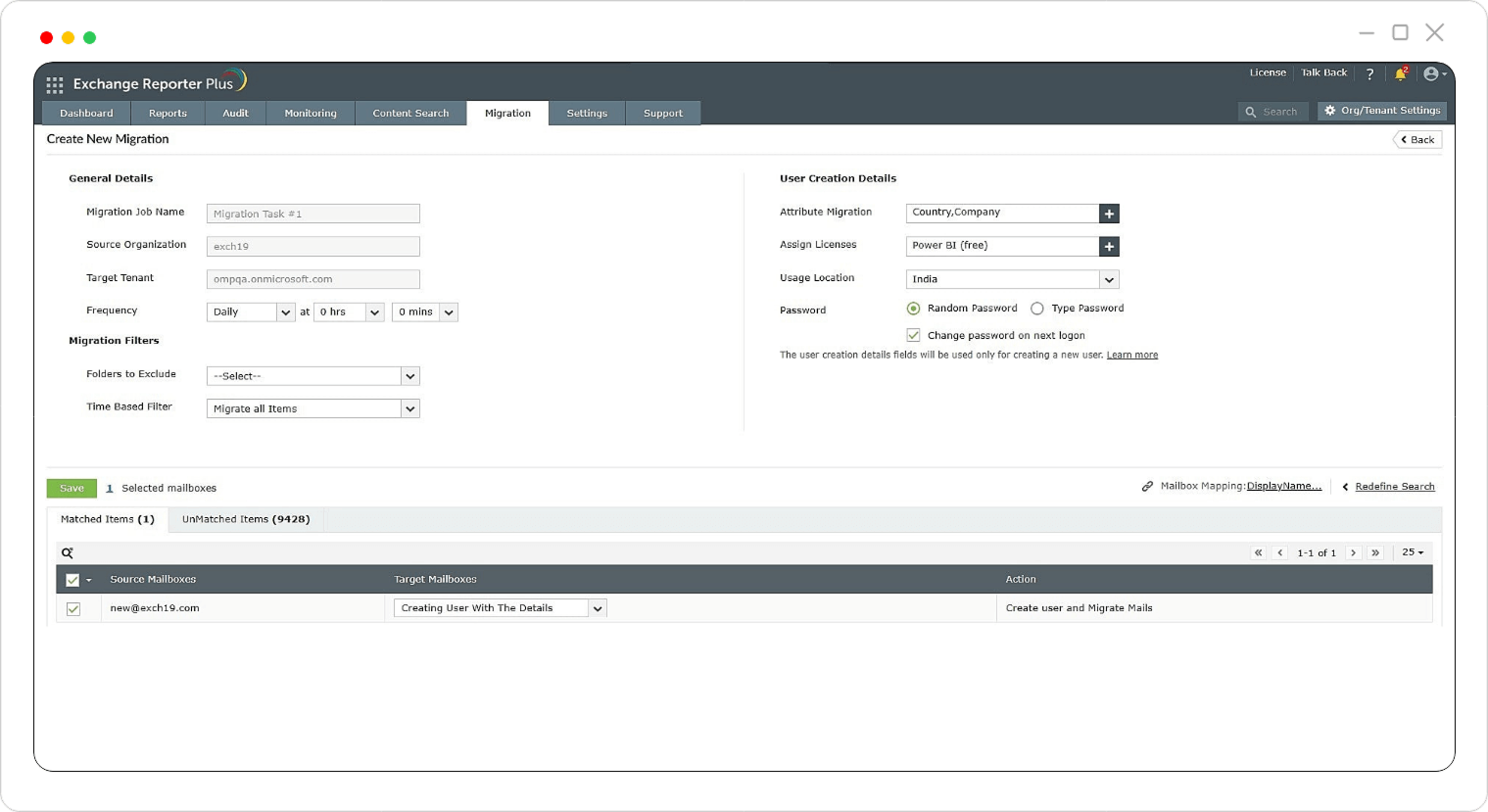Select the Random Password radio button
The image size is (1488, 812).
click(914, 309)
